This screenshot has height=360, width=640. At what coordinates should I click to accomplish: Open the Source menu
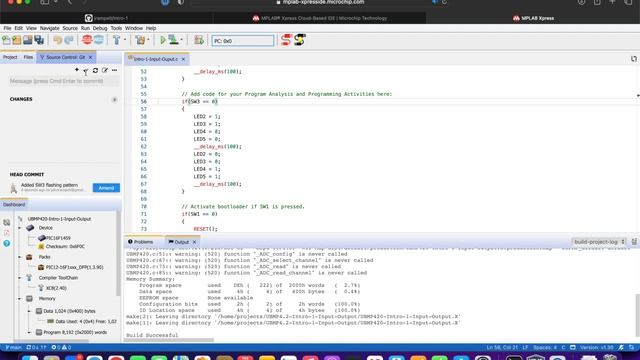(70, 28)
